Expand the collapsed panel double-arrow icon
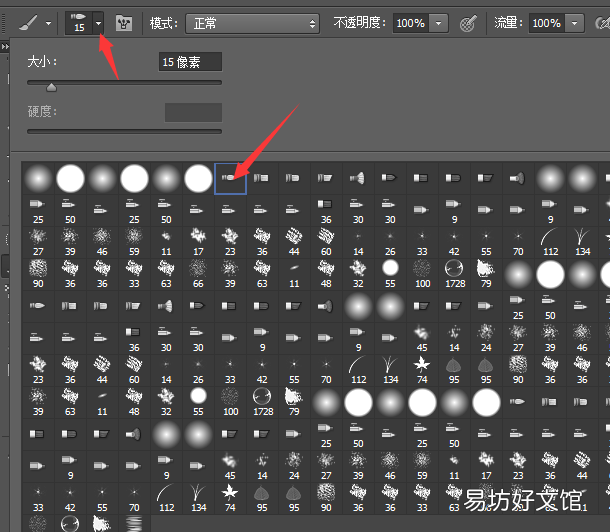The image size is (610, 532). coord(5,47)
